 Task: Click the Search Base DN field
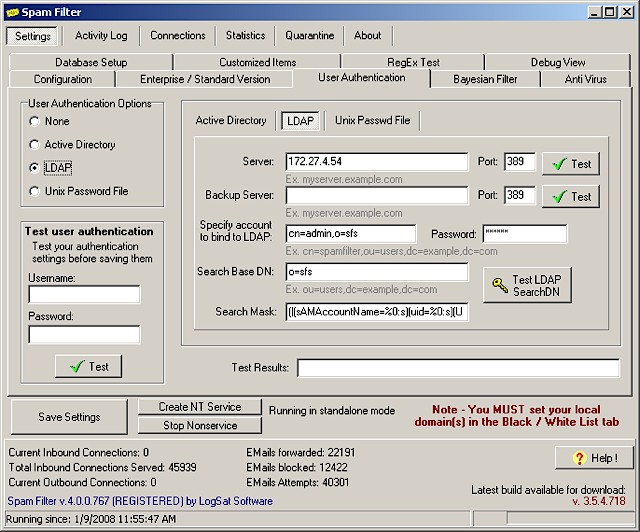[x=377, y=272]
